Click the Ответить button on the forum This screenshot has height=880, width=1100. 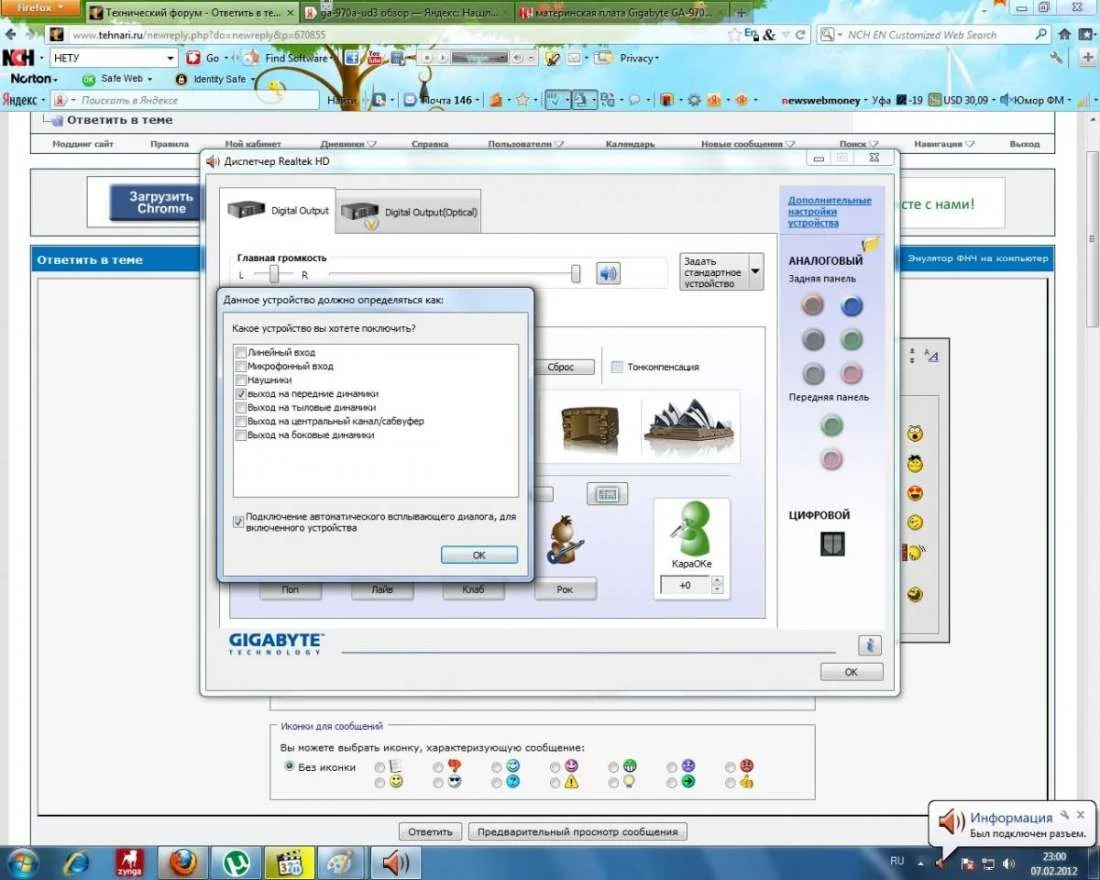(430, 832)
